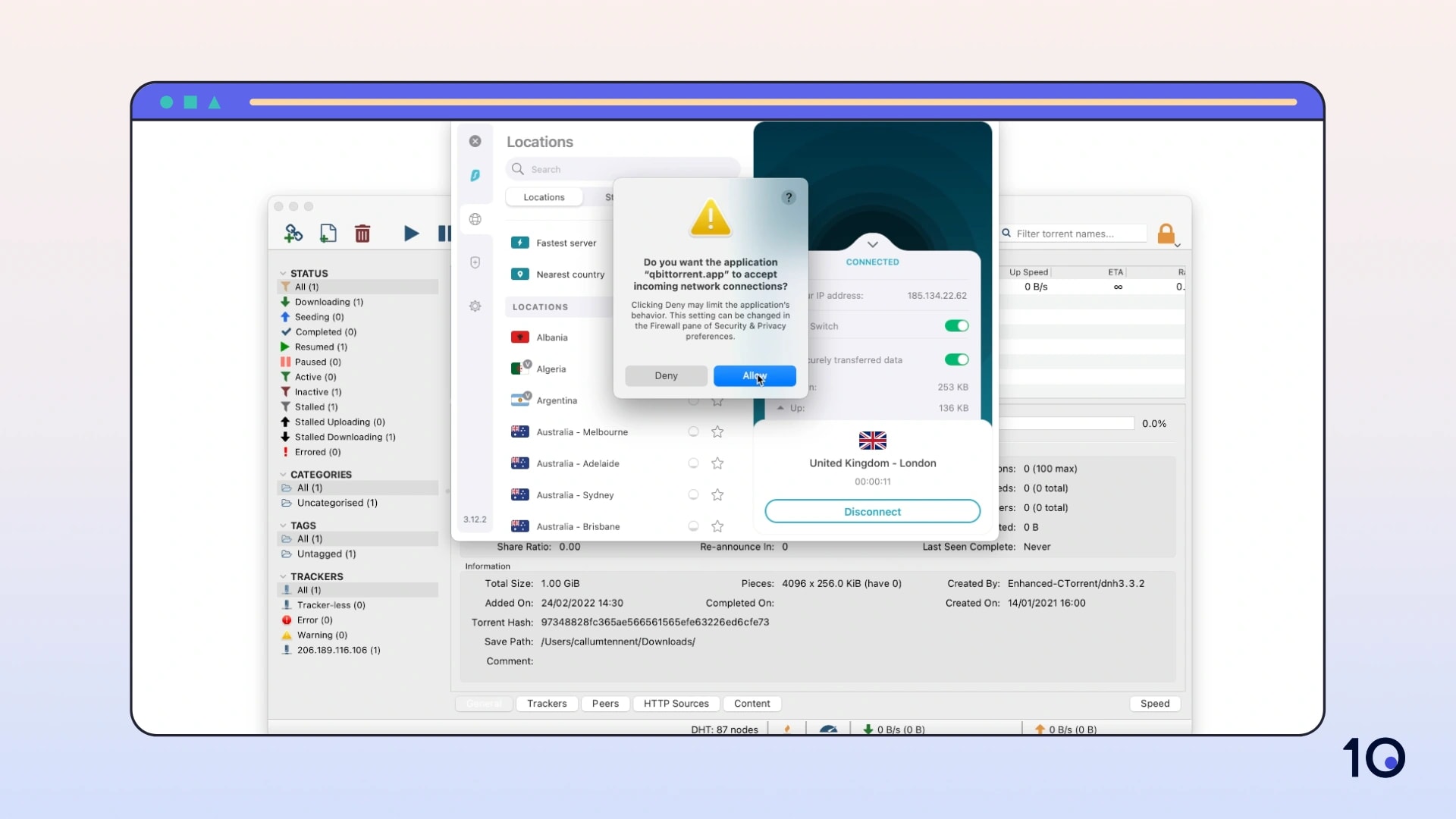This screenshot has height=819, width=1456.
Task: Select Algeria in the locations list
Action: [551, 369]
